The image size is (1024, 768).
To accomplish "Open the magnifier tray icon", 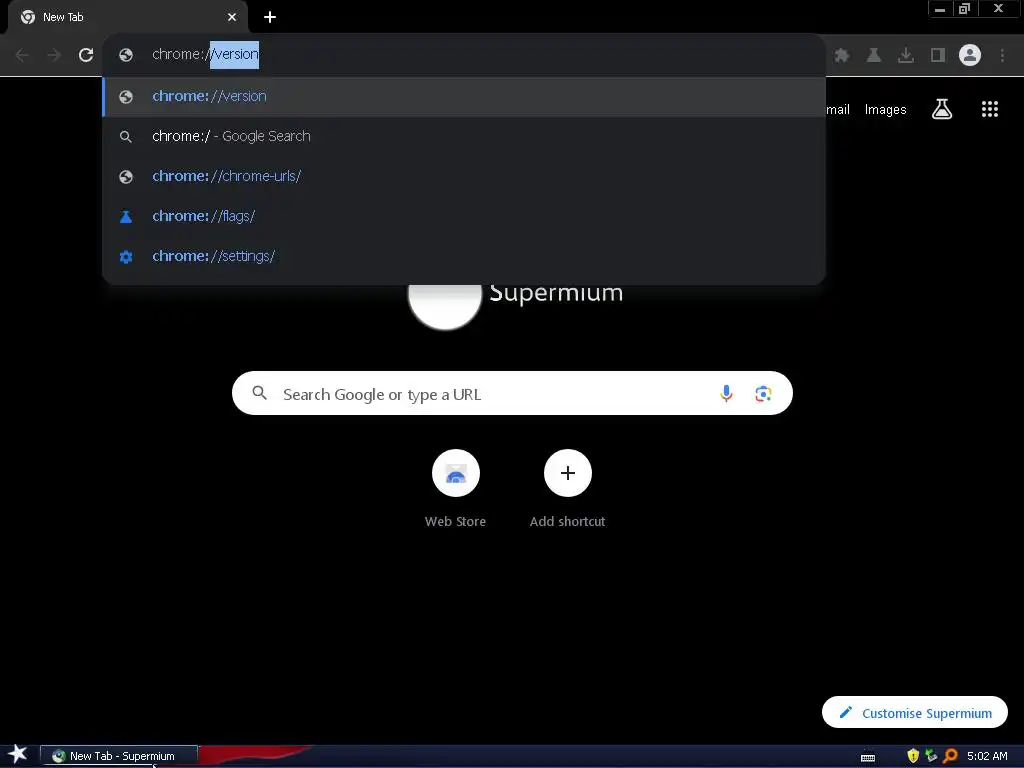I will 950,756.
